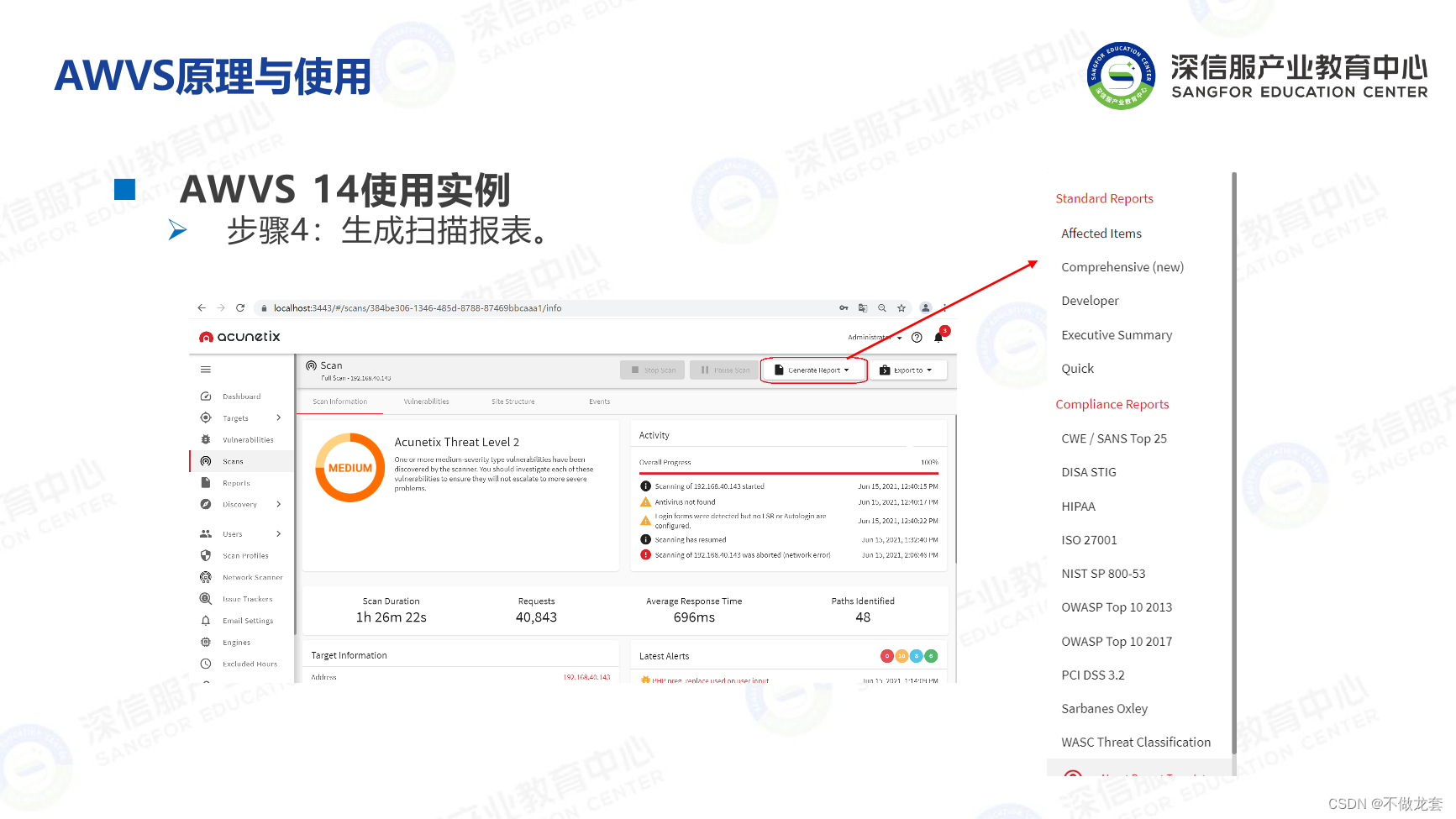Open help question mark icon
This screenshot has width=1456, height=819.
(917, 338)
